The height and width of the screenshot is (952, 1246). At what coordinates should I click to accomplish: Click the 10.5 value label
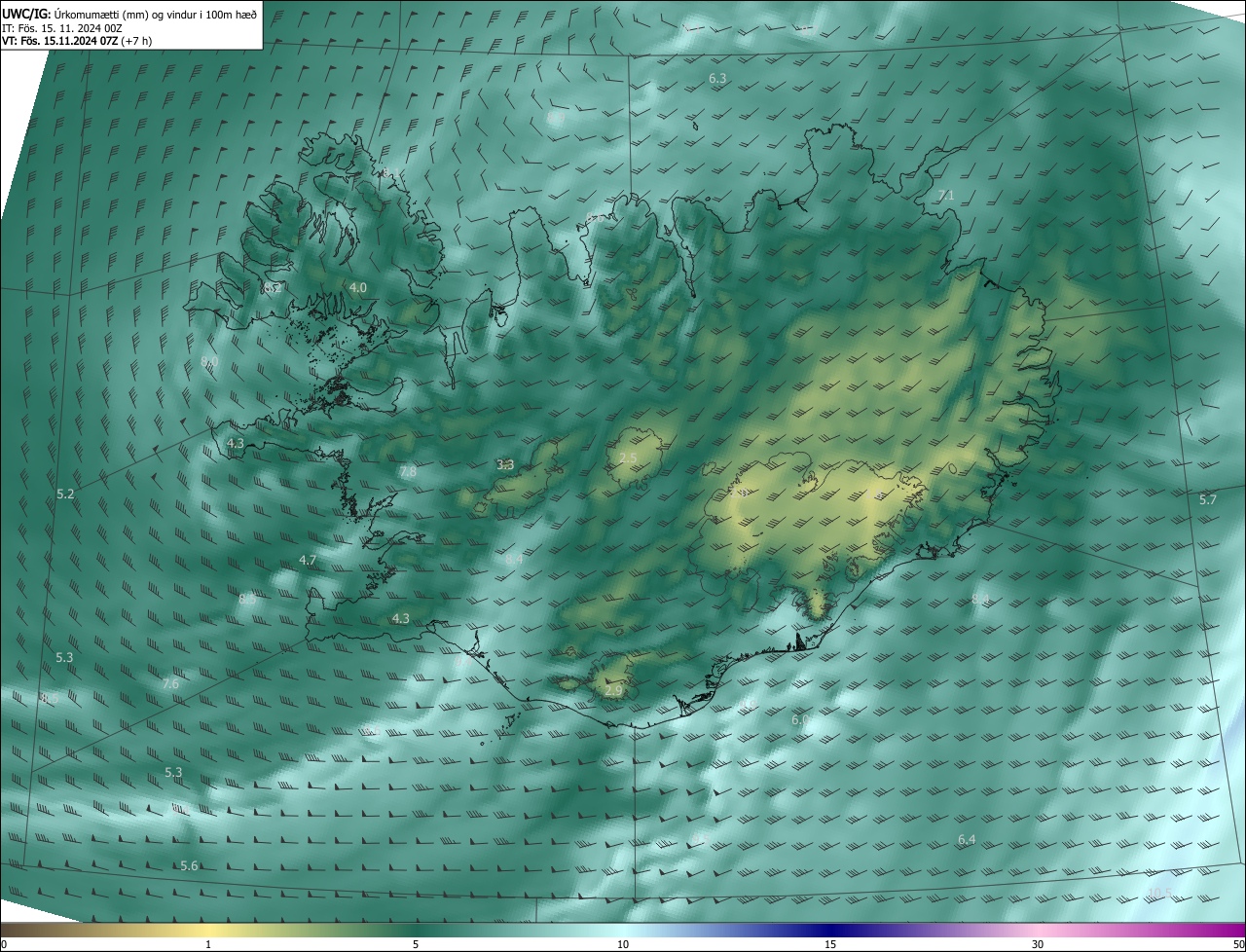pyautogui.click(x=1159, y=892)
